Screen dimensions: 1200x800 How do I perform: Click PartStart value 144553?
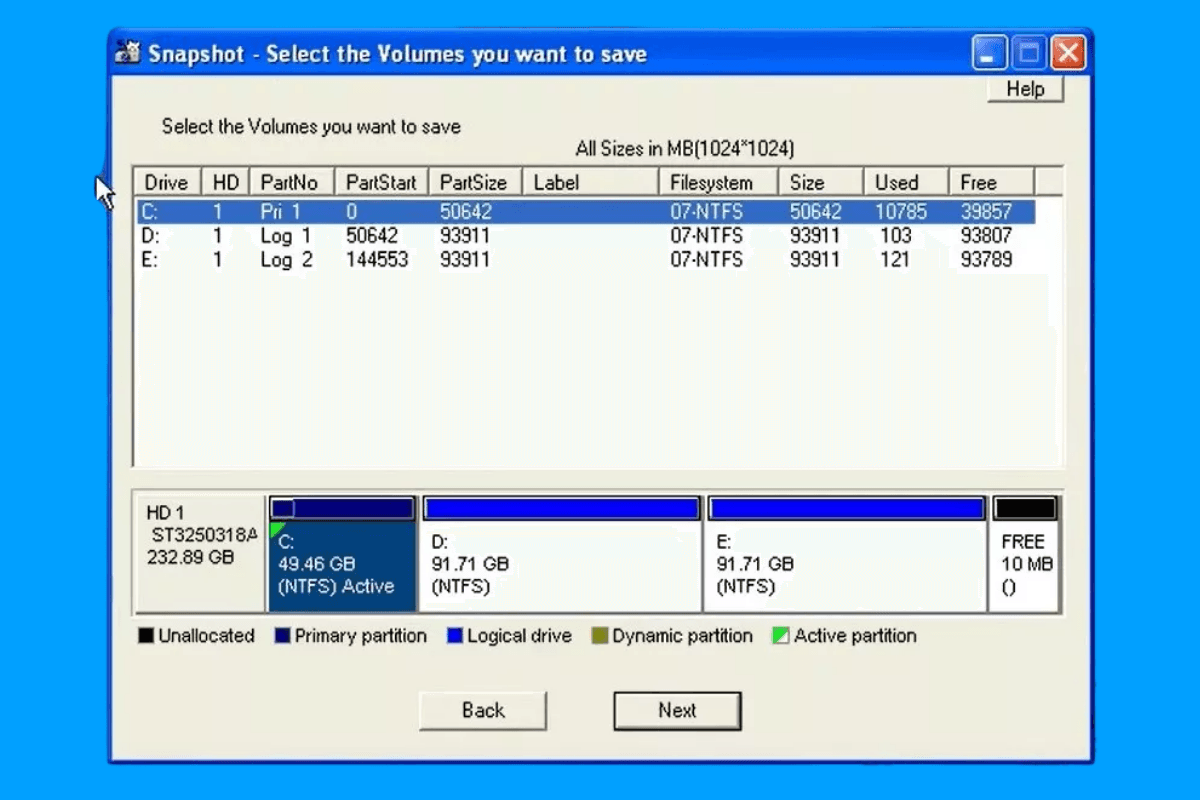(377, 260)
